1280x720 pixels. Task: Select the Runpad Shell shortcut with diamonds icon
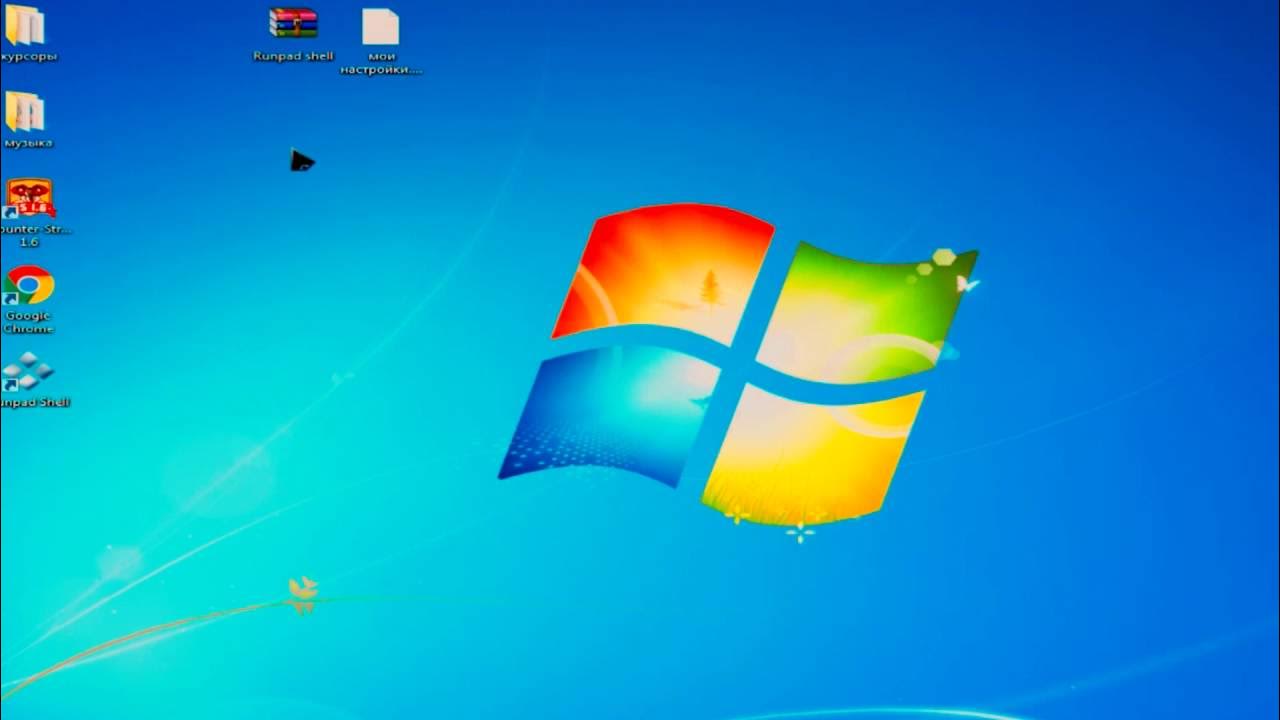[27, 371]
